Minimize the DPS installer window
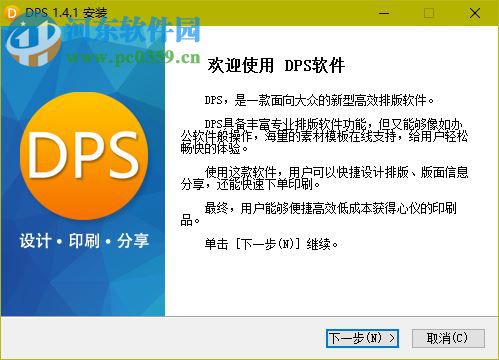 (384, 13)
